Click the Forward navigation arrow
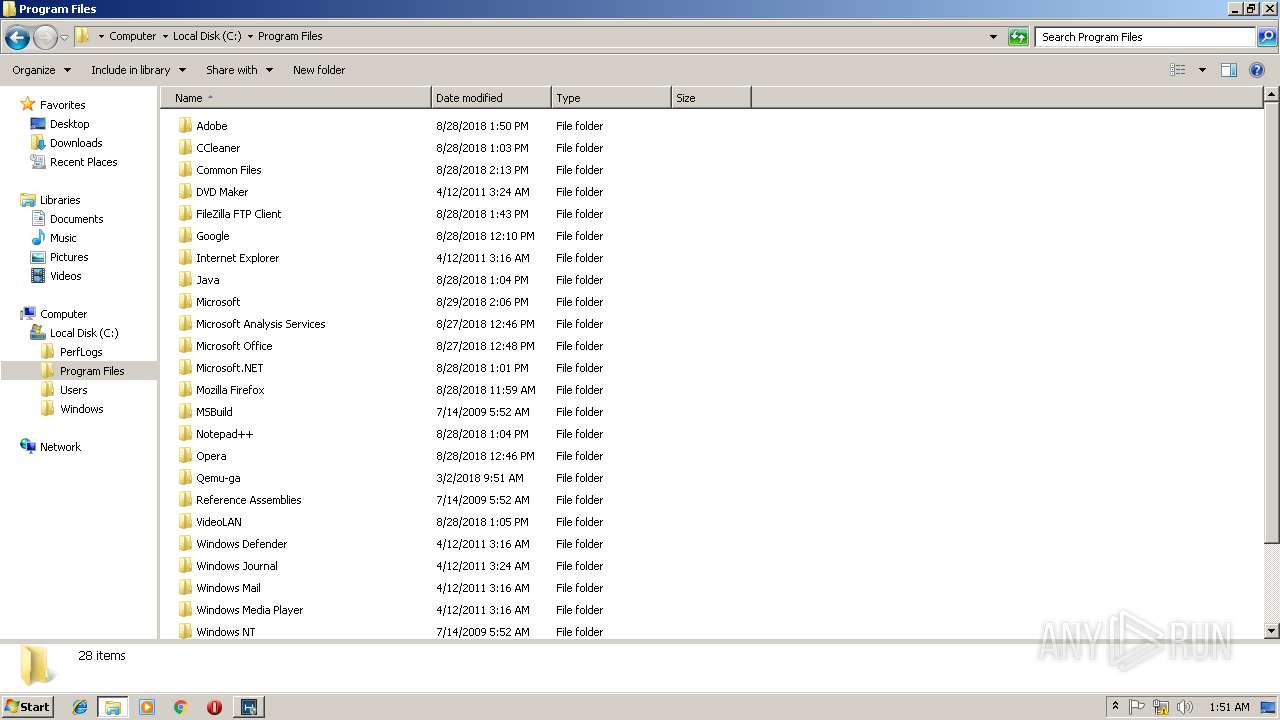The height and width of the screenshot is (720, 1280). coord(45,38)
